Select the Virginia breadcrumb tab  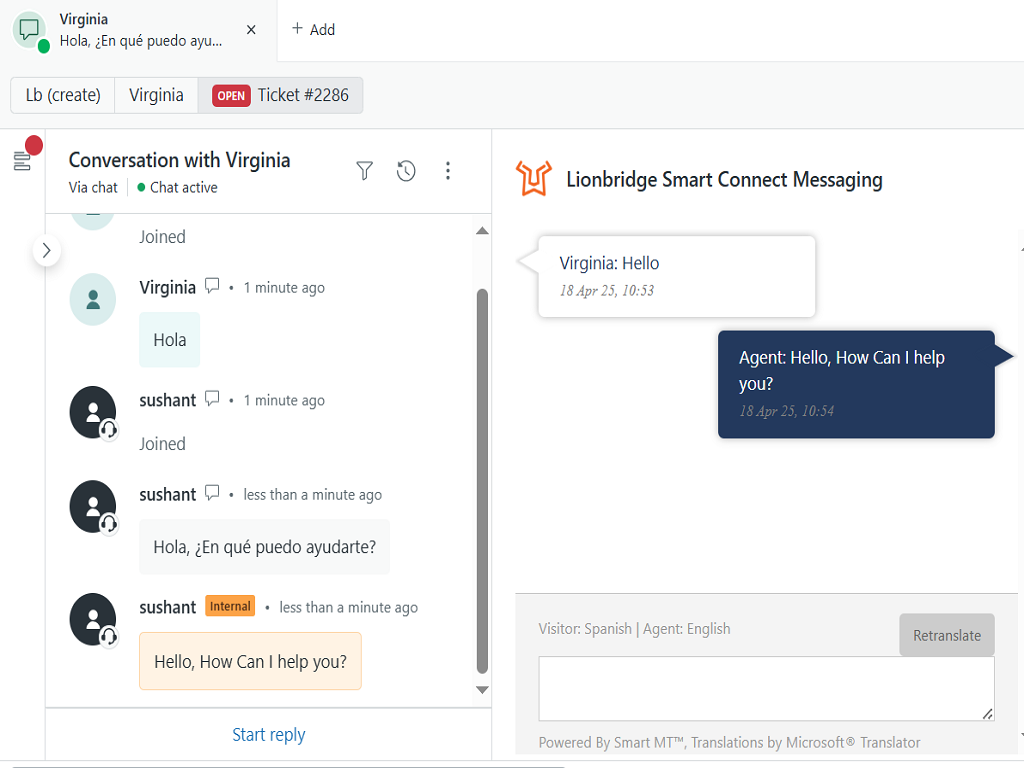click(156, 95)
